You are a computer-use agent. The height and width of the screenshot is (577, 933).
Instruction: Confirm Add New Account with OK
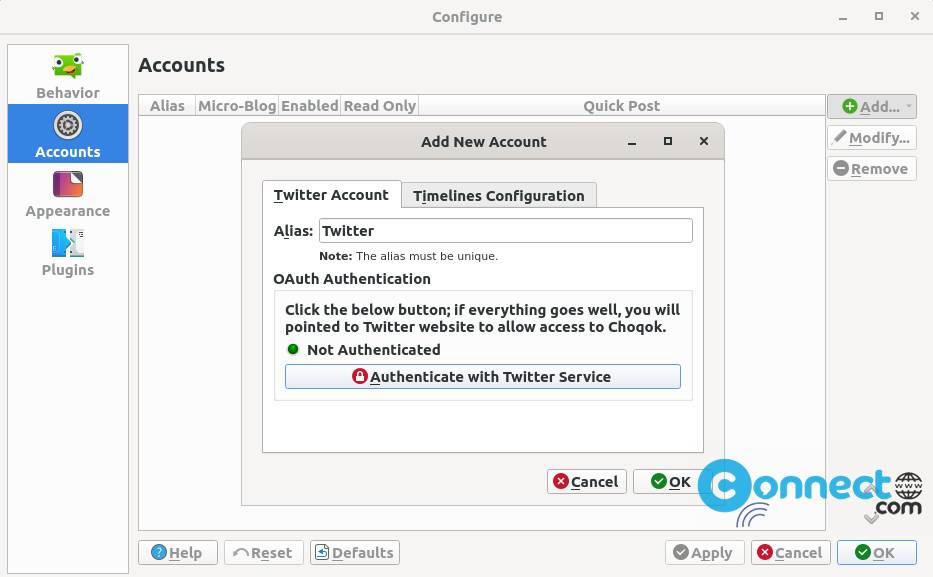click(x=671, y=481)
